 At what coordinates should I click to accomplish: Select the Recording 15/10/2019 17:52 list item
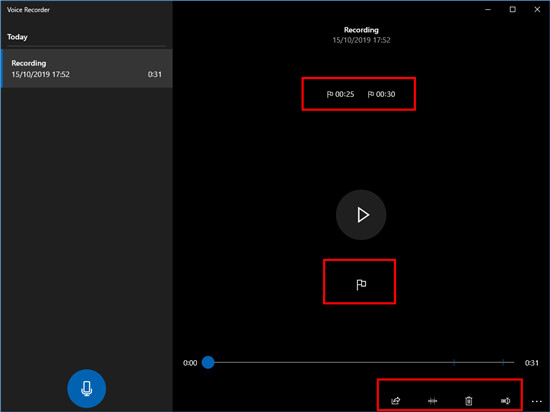tap(87, 68)
